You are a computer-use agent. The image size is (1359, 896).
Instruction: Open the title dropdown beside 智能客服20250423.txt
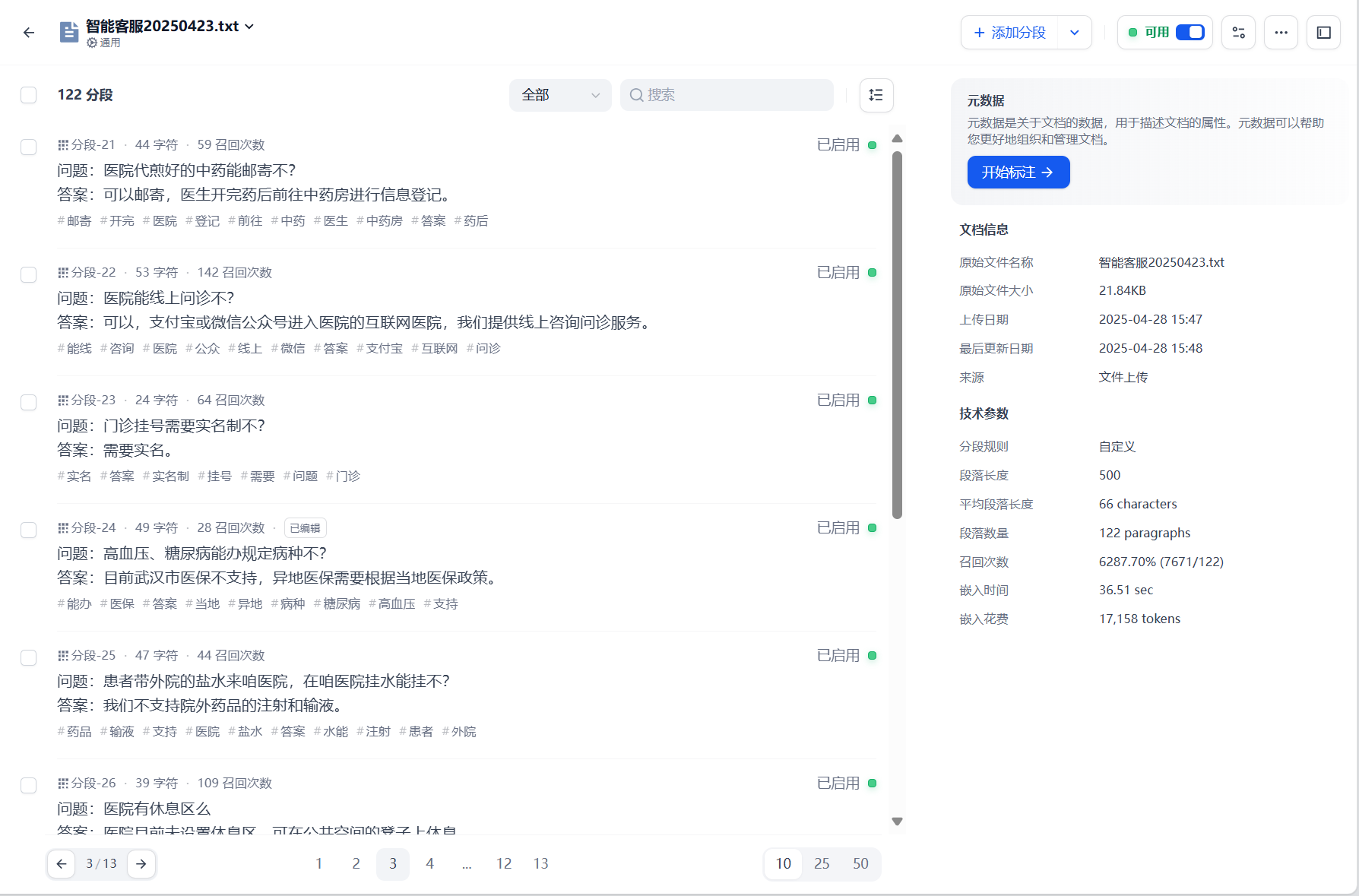point(249,25)
